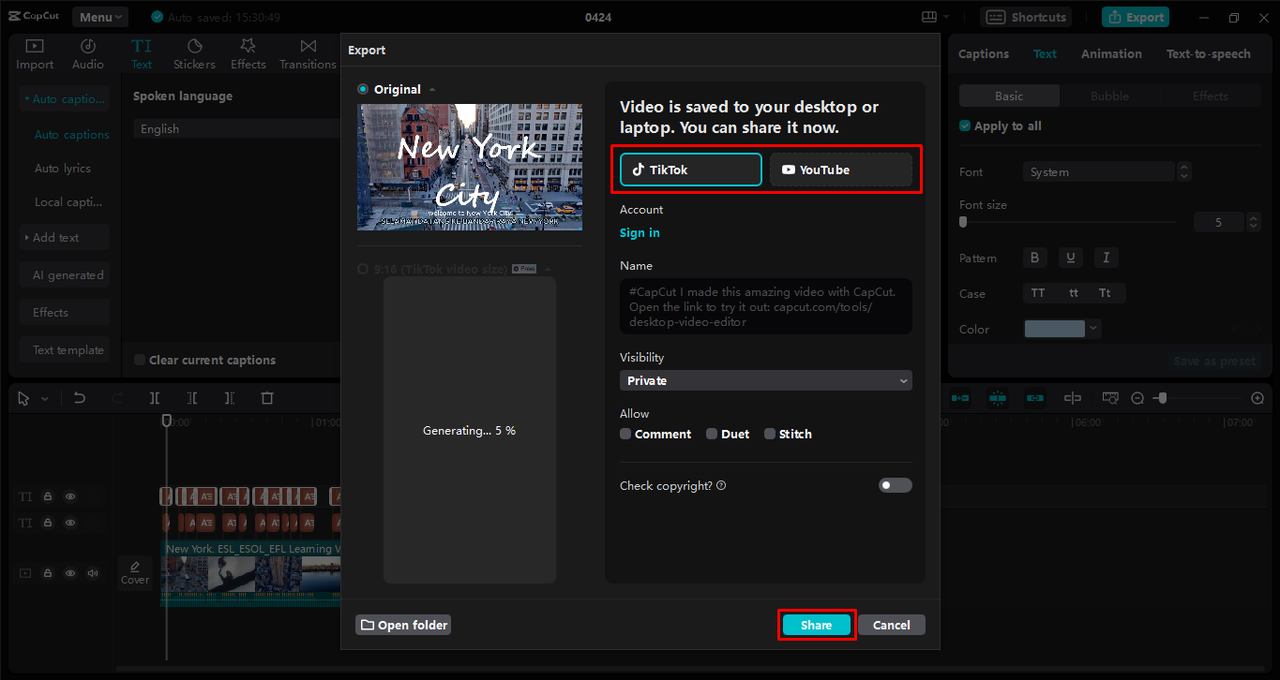Click the Font size slider handle
The width and height of the screenshot is (1280, 680).
(963, 222)
